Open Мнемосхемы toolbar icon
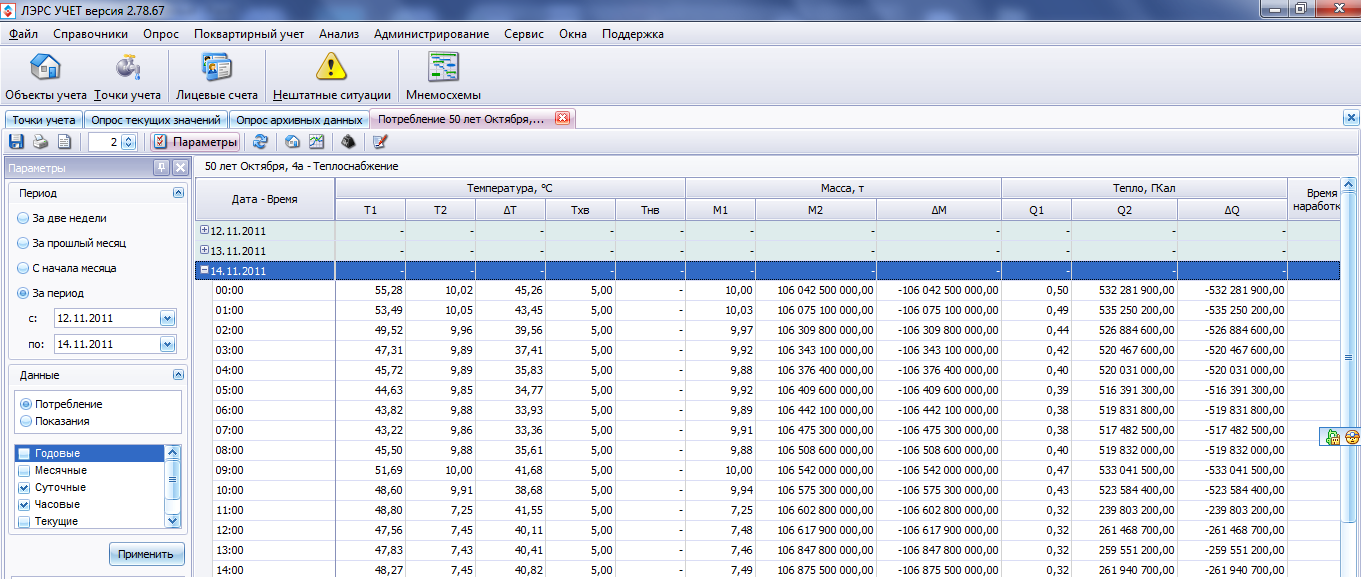 click(x=443, y=76)
